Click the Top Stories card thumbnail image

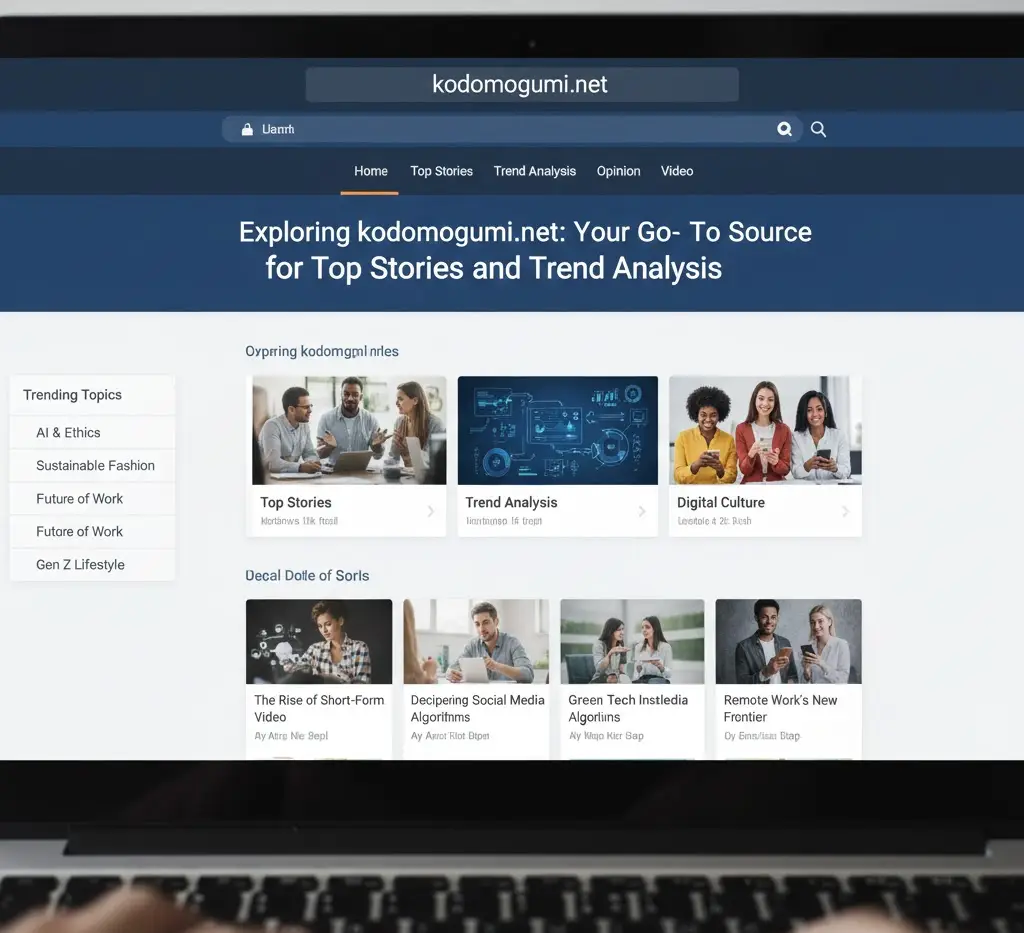[x=348, y=430]
